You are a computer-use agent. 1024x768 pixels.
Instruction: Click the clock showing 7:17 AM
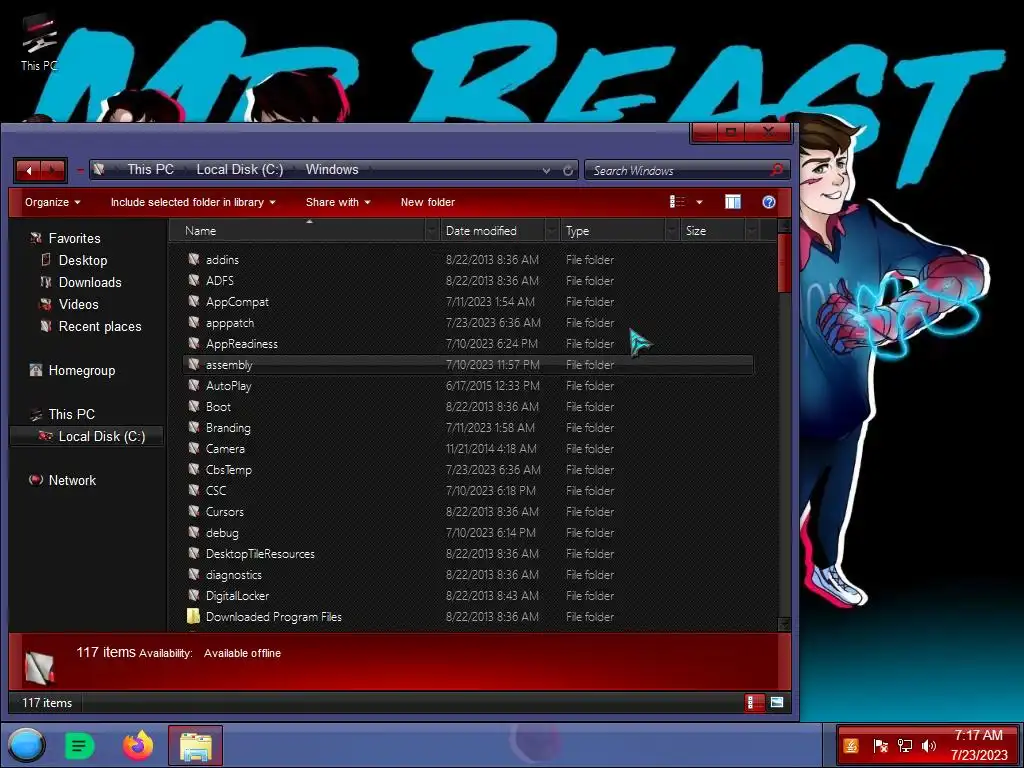coord(978,735)
